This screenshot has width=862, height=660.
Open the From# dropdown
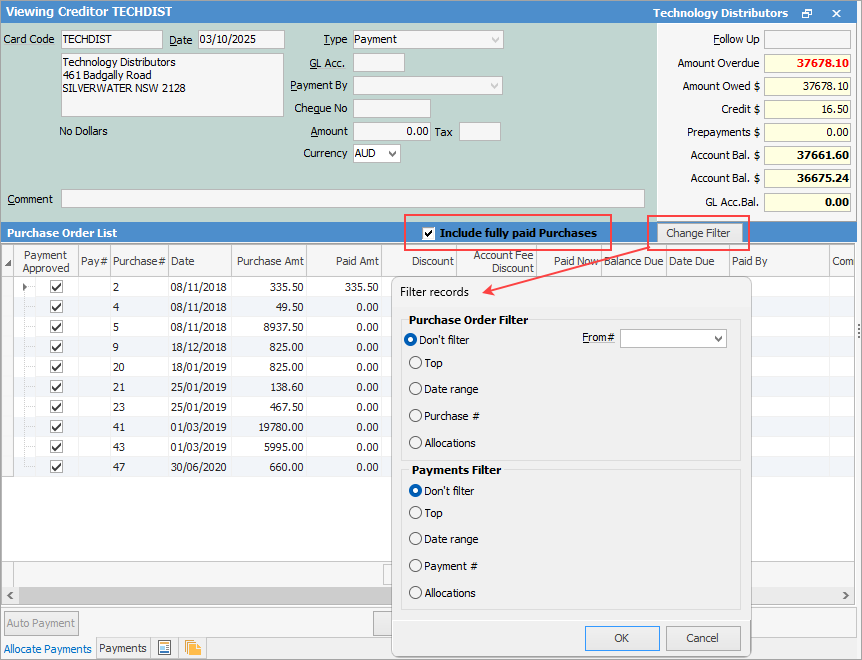717,339
